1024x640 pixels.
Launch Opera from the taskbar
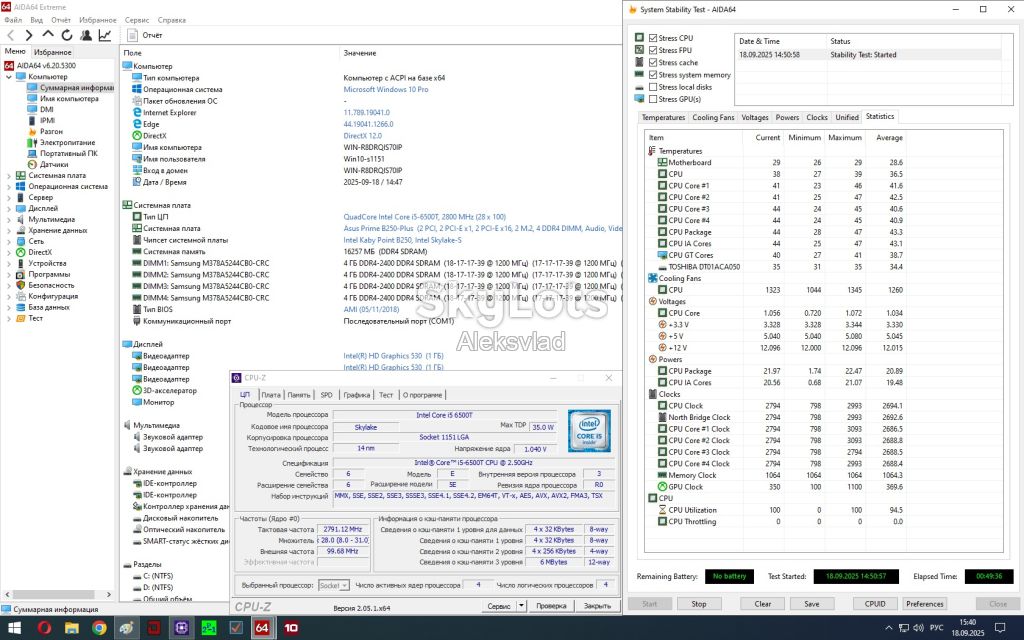(x=44, y=628)
